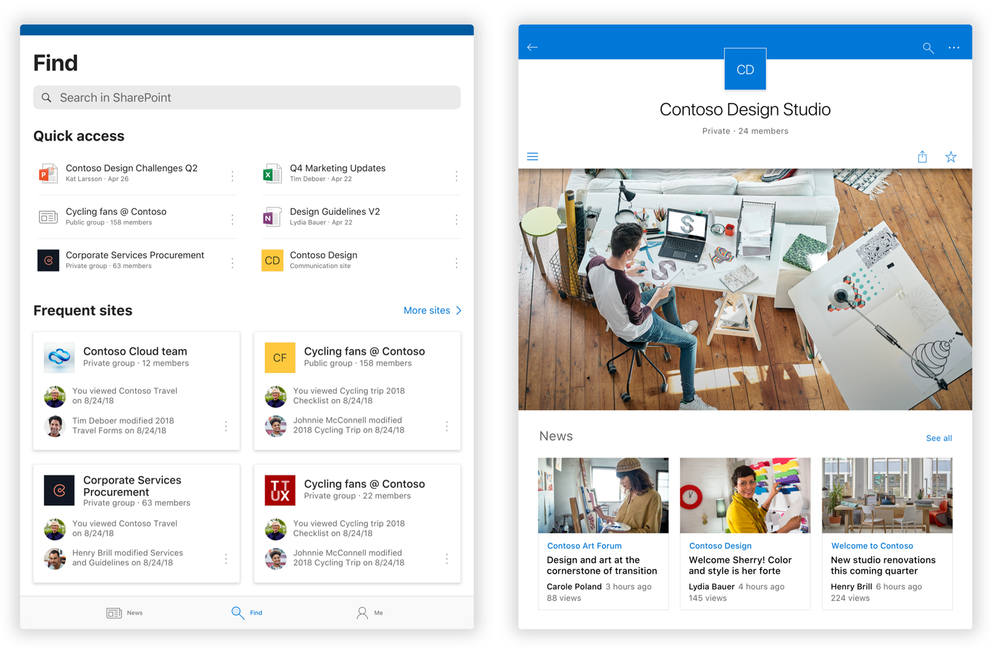The image size is (999, 656).
Task: Open options for Cycling fans quick access item
Action: [x=232, y=219]
